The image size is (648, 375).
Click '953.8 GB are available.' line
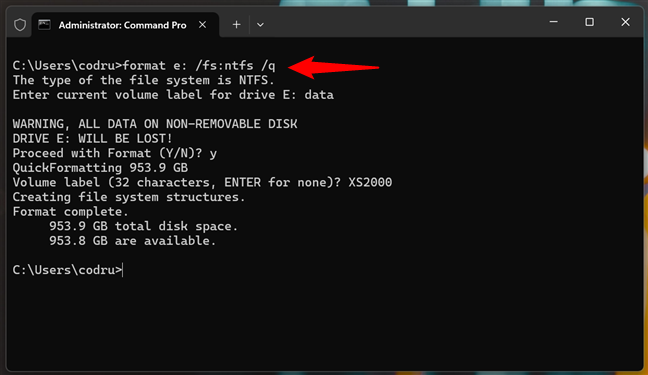[133, 241]
